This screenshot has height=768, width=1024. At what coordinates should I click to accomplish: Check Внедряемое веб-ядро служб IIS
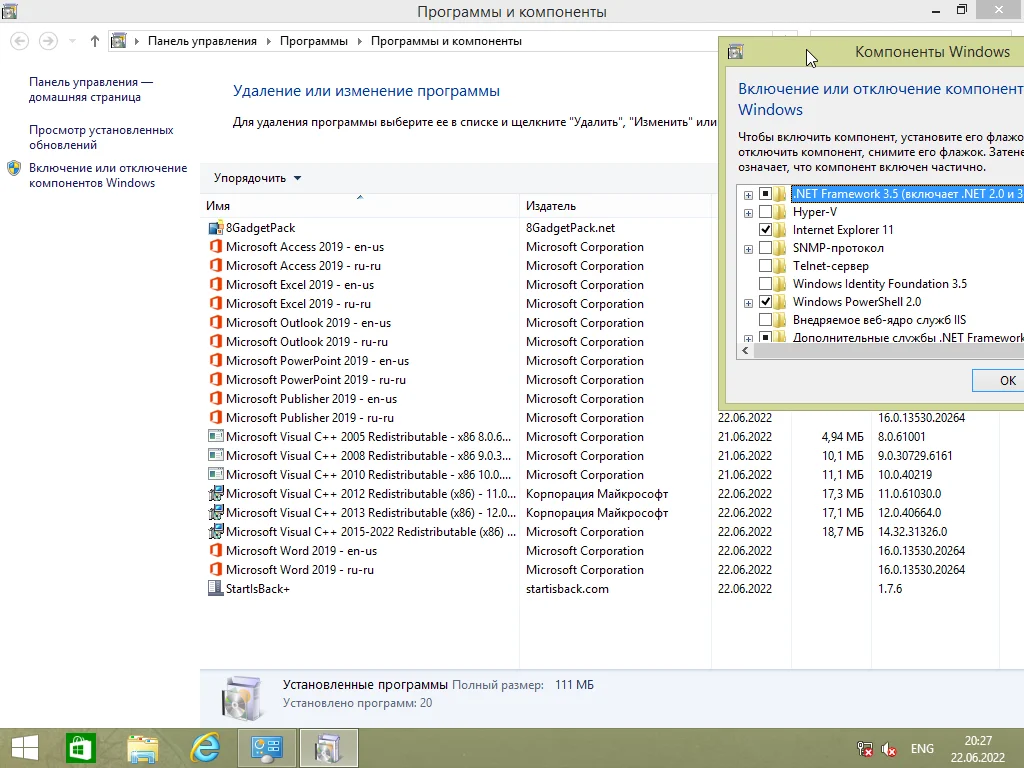coord(765,320)
